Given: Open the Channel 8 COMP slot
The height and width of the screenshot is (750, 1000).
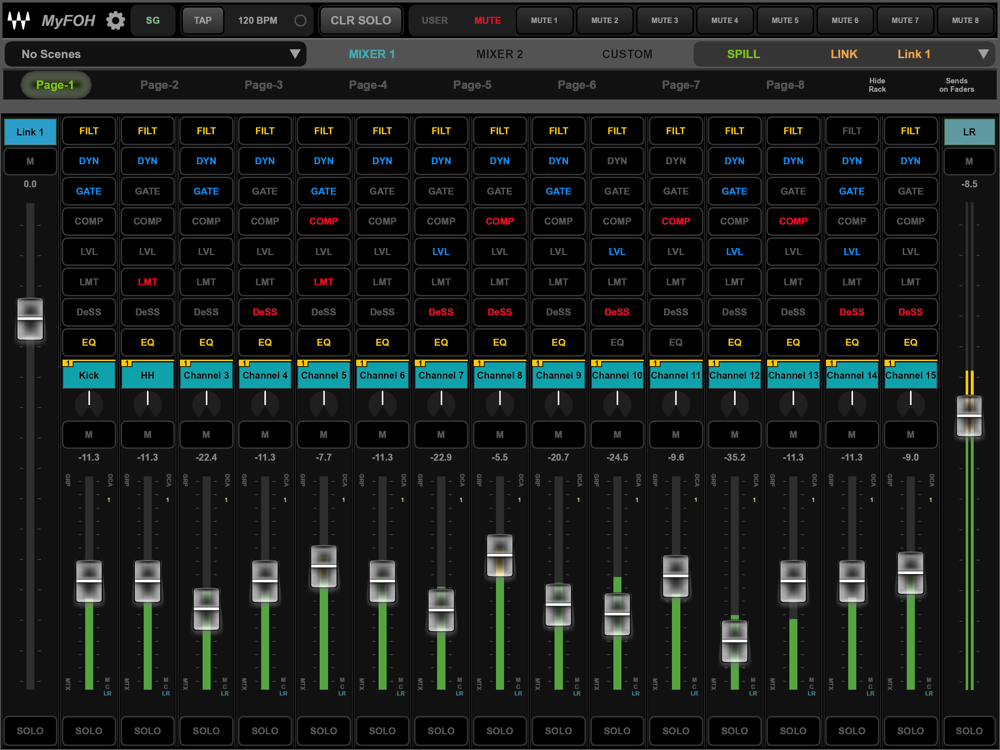Looking at the screenshot, I should [499, 221].
